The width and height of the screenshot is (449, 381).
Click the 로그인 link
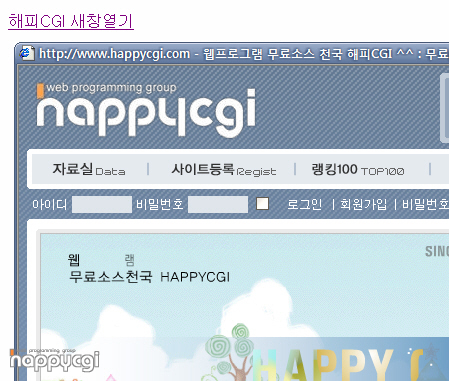coord(304,204)
